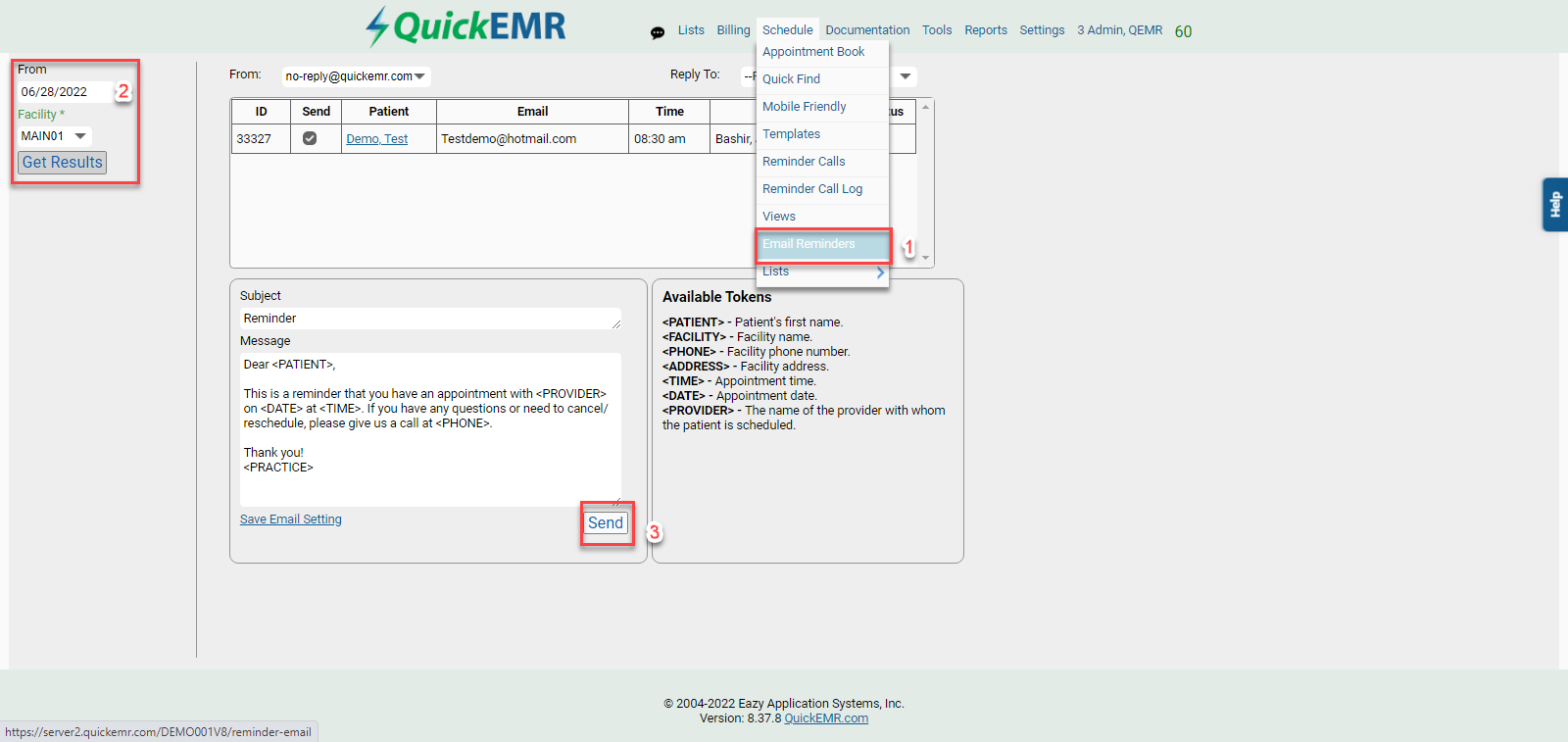Image resolution: width=1568 pixels, height=742 pixels.
Task: Click the From date field
Action: [x=64, y=92]
